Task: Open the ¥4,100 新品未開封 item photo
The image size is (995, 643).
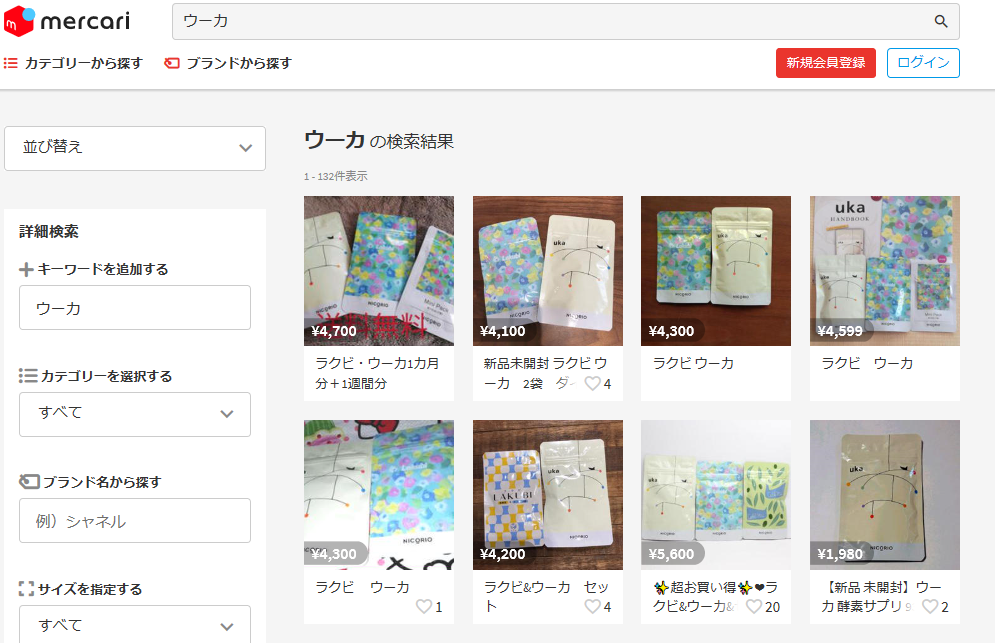Action: pos(548,271)
